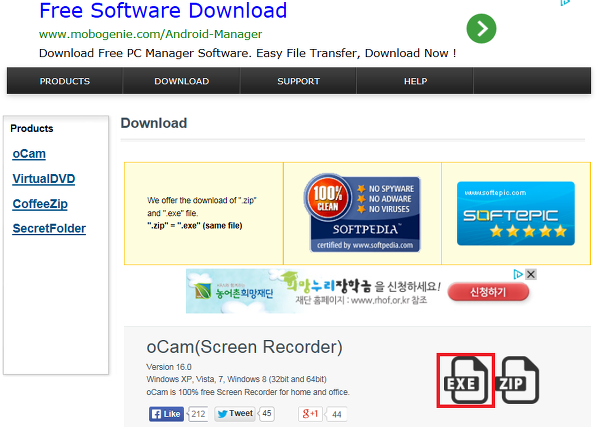Click the AdChoices icon on banner ad
This screenshot has width=600, height=427.
point(518,274)
